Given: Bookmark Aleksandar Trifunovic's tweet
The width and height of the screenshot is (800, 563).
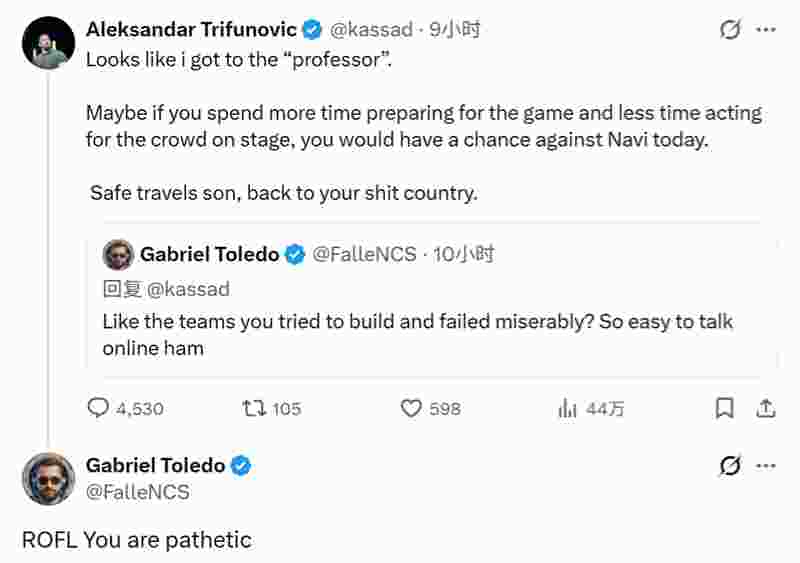Looking at the screenshot, I should (725, 408).
